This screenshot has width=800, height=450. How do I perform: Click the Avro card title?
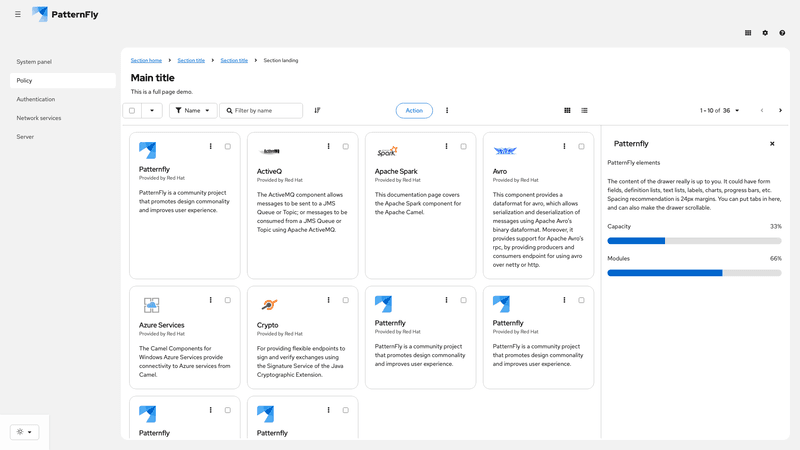499,171
